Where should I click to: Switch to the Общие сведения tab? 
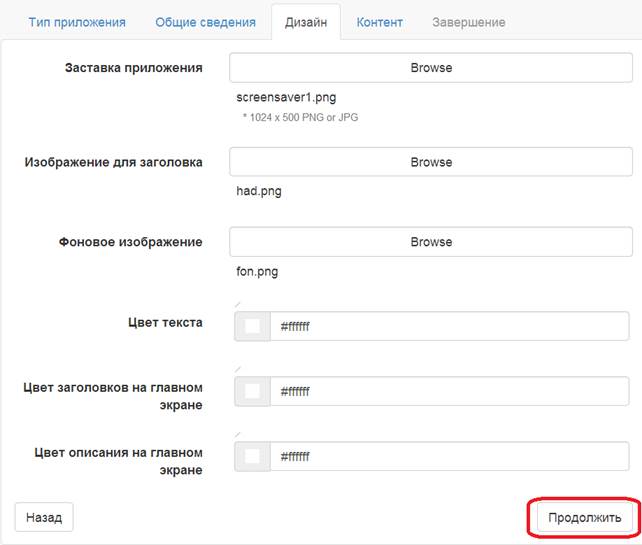[x=205, y=22]
